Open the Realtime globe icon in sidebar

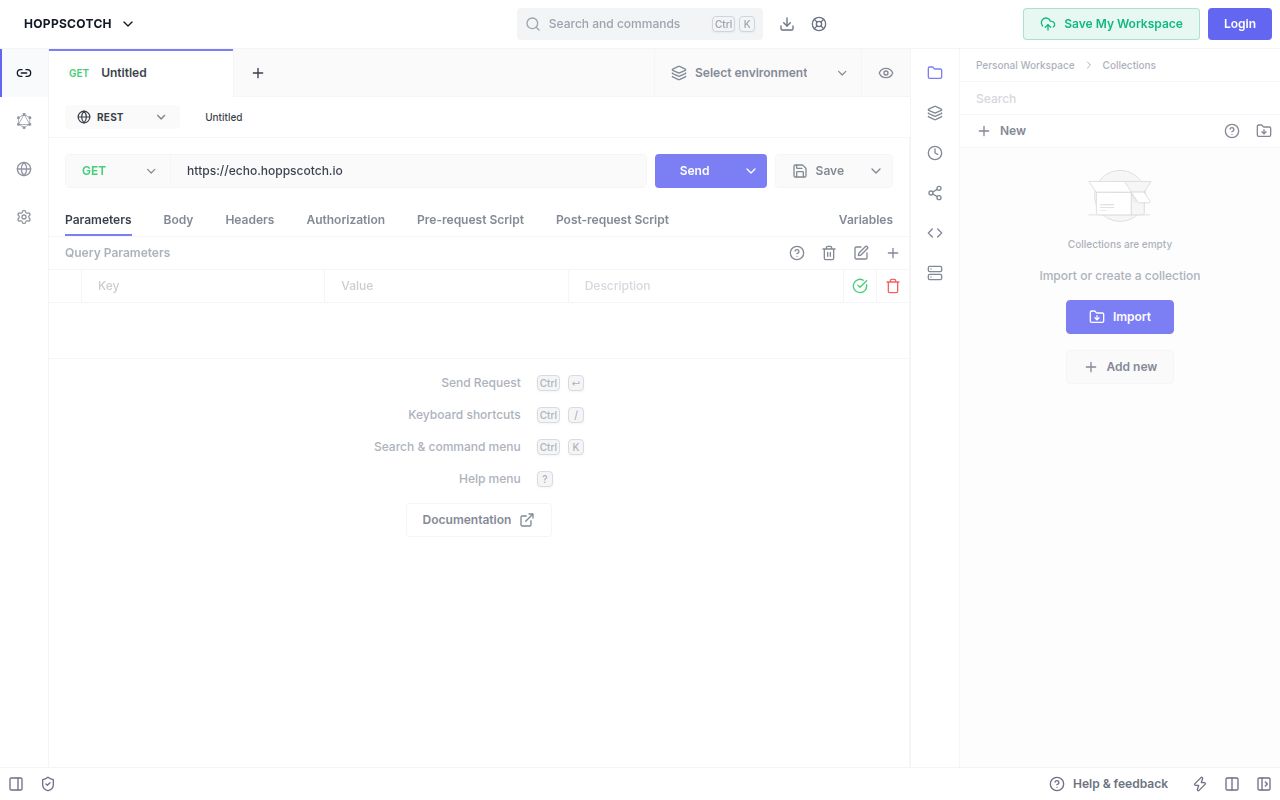click(24, 169)
